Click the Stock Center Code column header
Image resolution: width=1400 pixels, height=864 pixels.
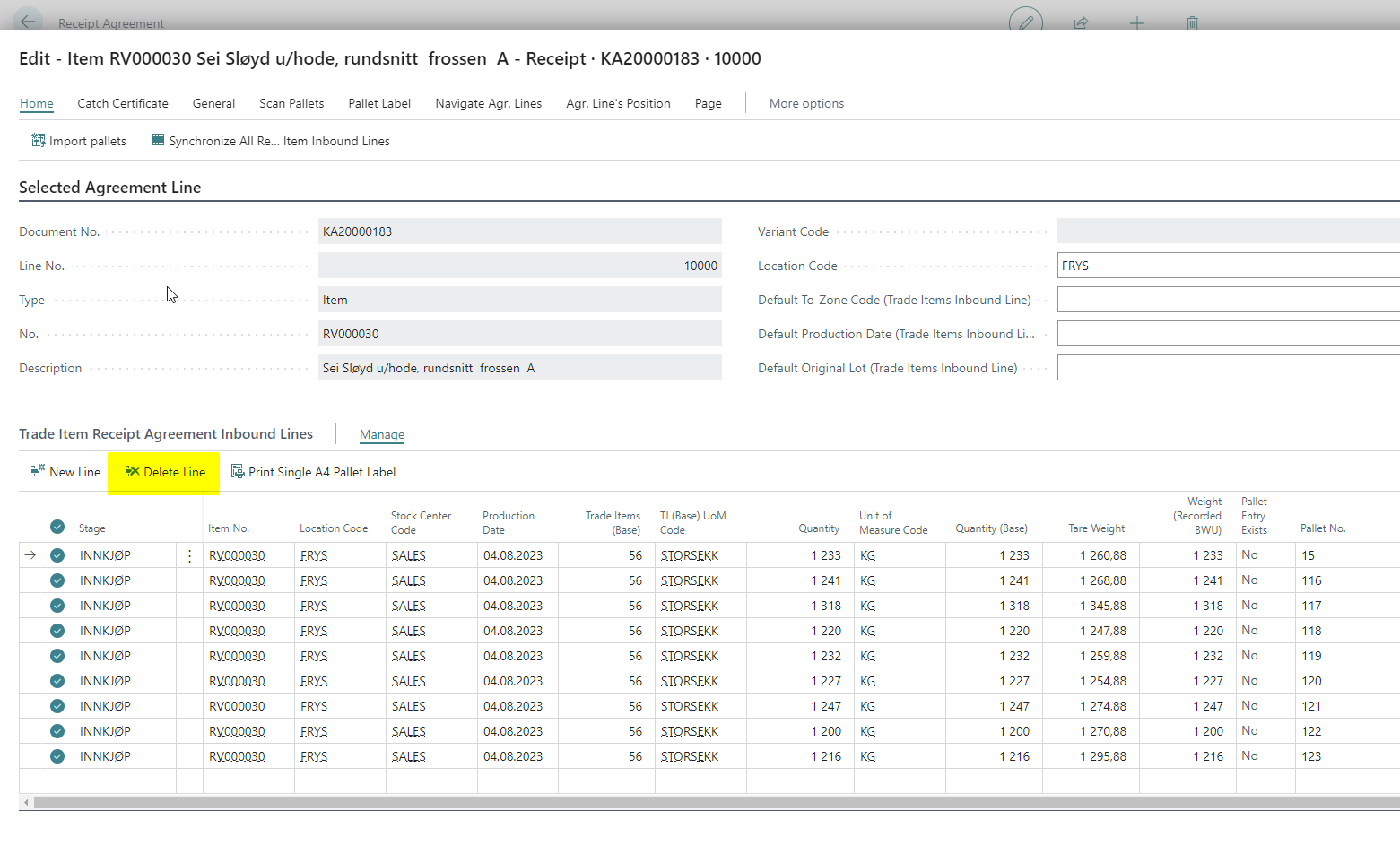[421, 522]
